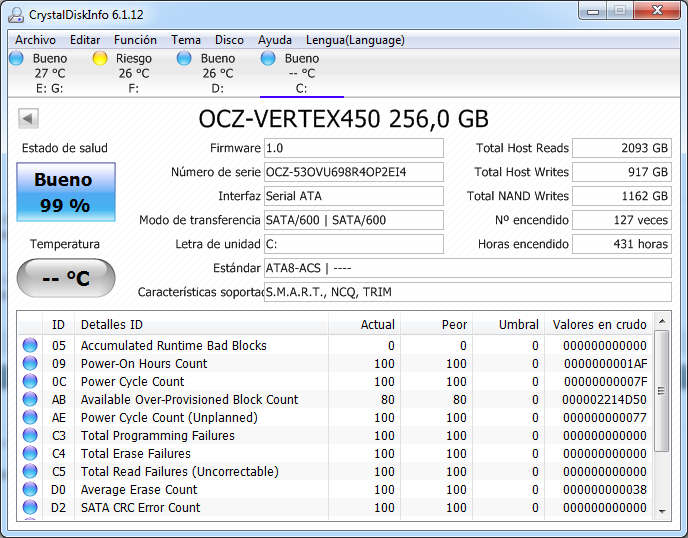688x538 pixels.
Task: Select blue status orb for D: disk
Action: [x=184, y=58]
